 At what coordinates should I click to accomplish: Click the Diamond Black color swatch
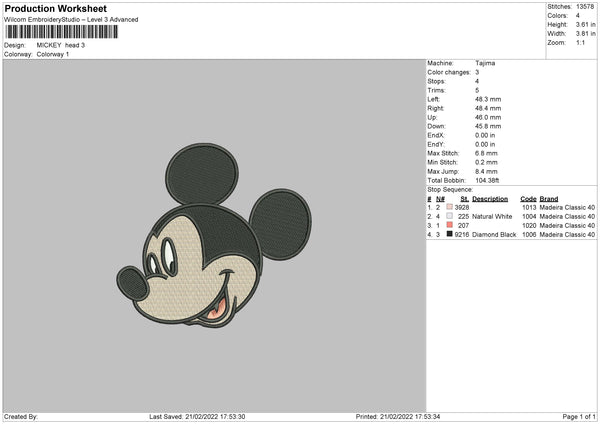[x=450, y=234]
